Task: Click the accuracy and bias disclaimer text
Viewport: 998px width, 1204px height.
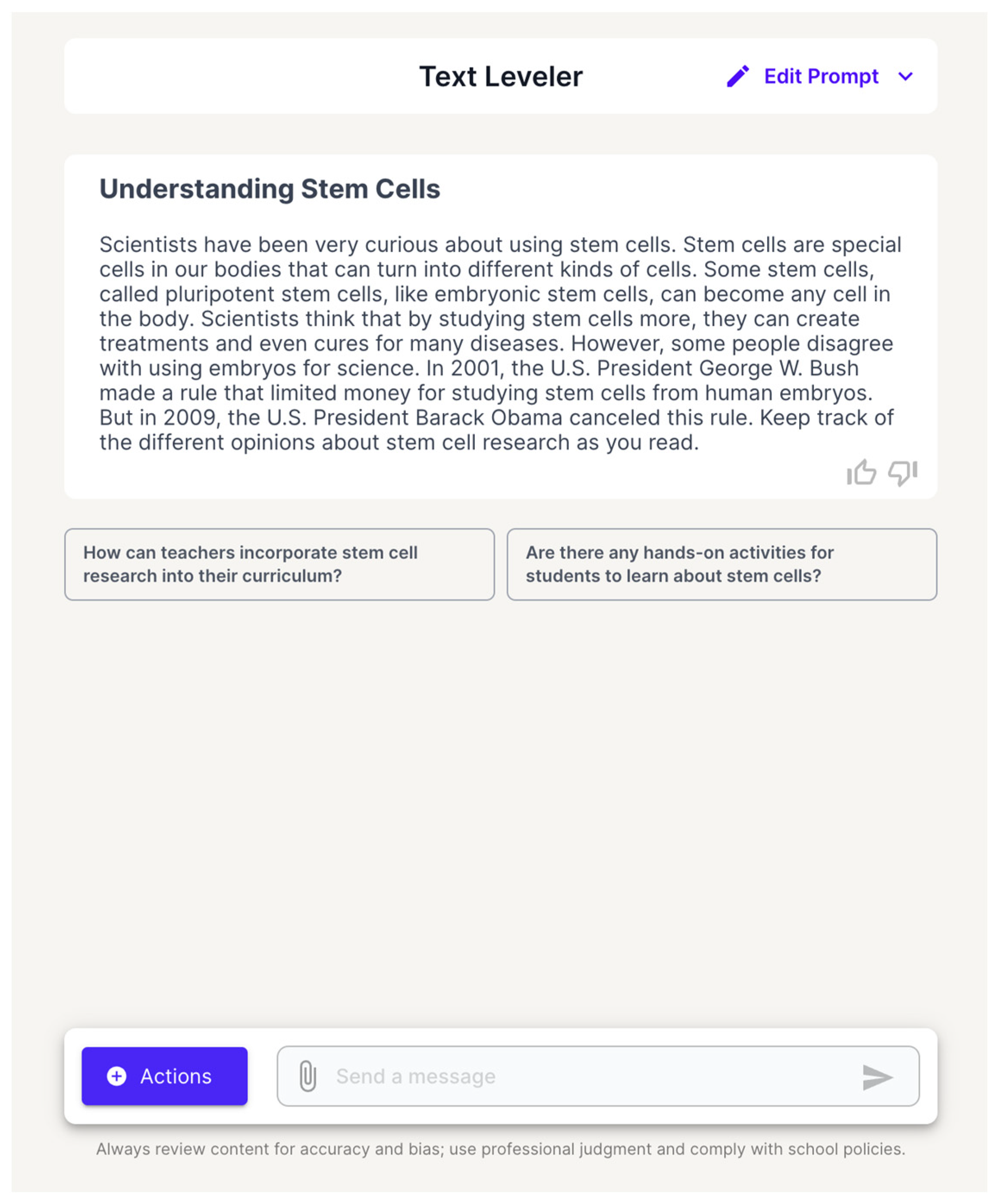Action: [500, 1149]
